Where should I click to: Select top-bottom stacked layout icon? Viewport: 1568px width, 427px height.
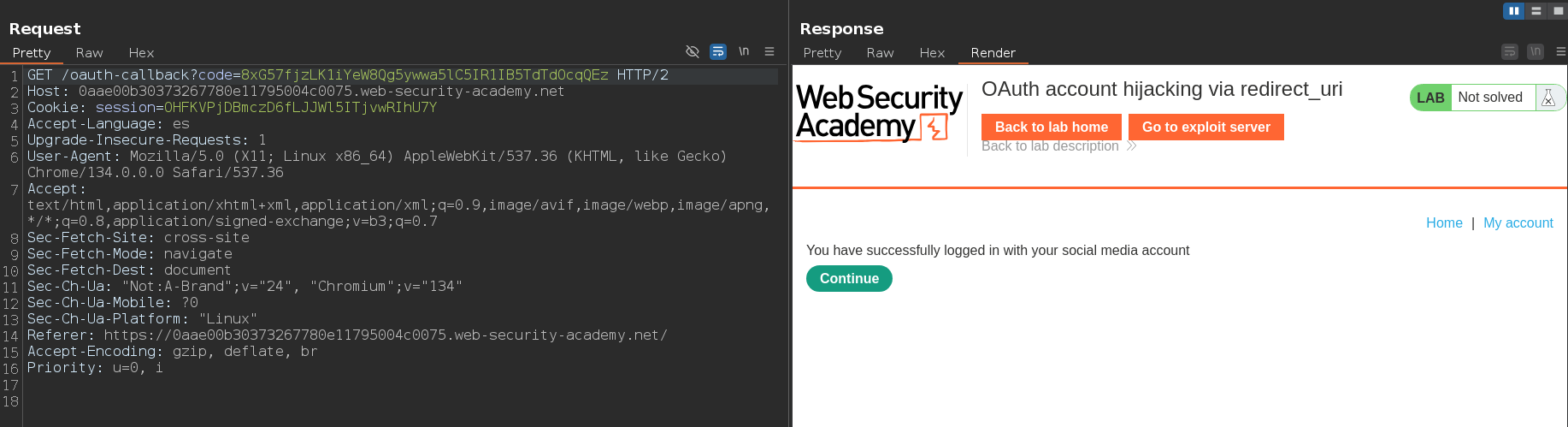1536,11
